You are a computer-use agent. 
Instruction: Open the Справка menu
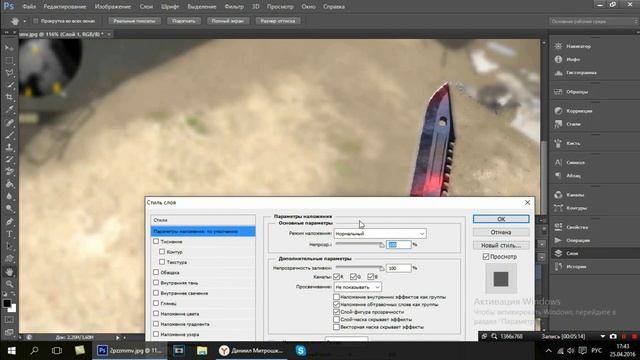pos(334,7)
